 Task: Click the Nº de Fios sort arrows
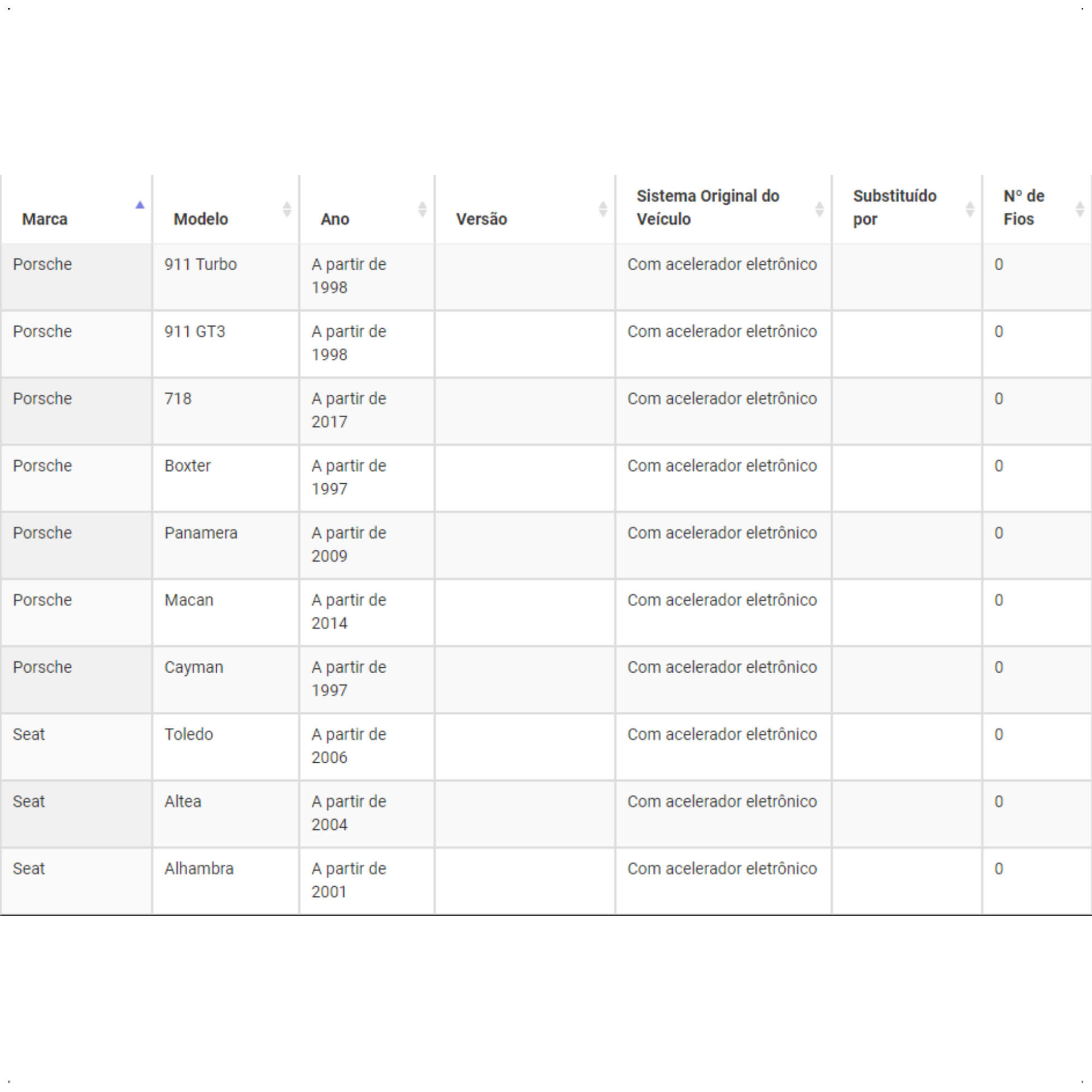[x=1080, y=210]
